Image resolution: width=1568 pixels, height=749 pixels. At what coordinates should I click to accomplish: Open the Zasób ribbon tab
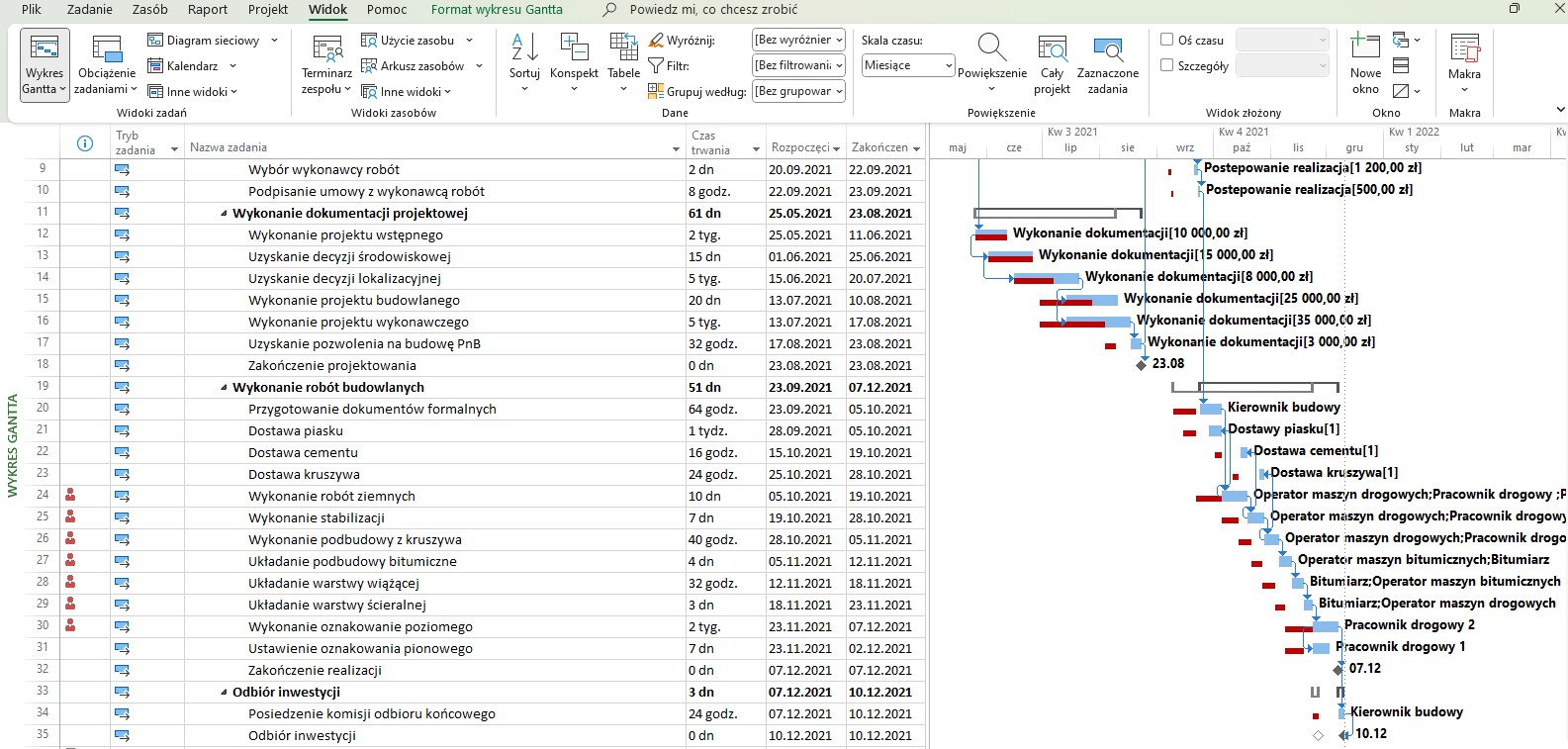149,10
